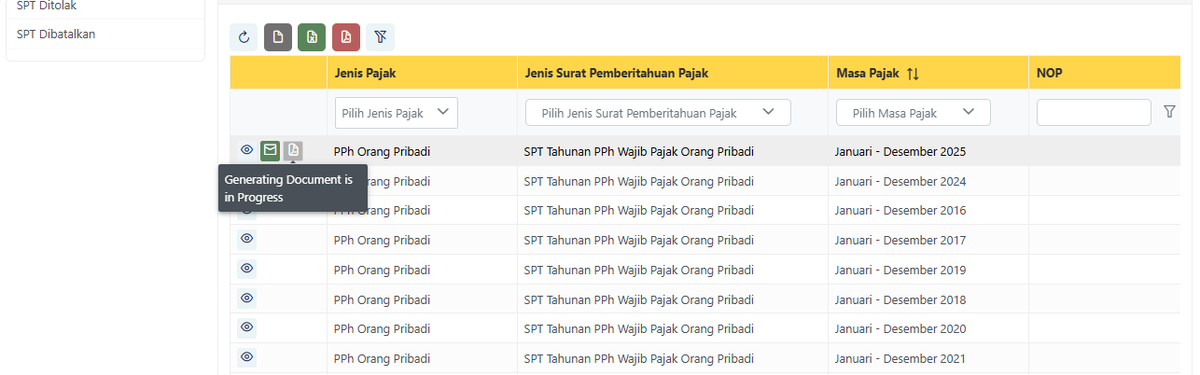Open envelope icon in 2025 row
Viewport: 1200px width, 375px height.
(270, 150)
